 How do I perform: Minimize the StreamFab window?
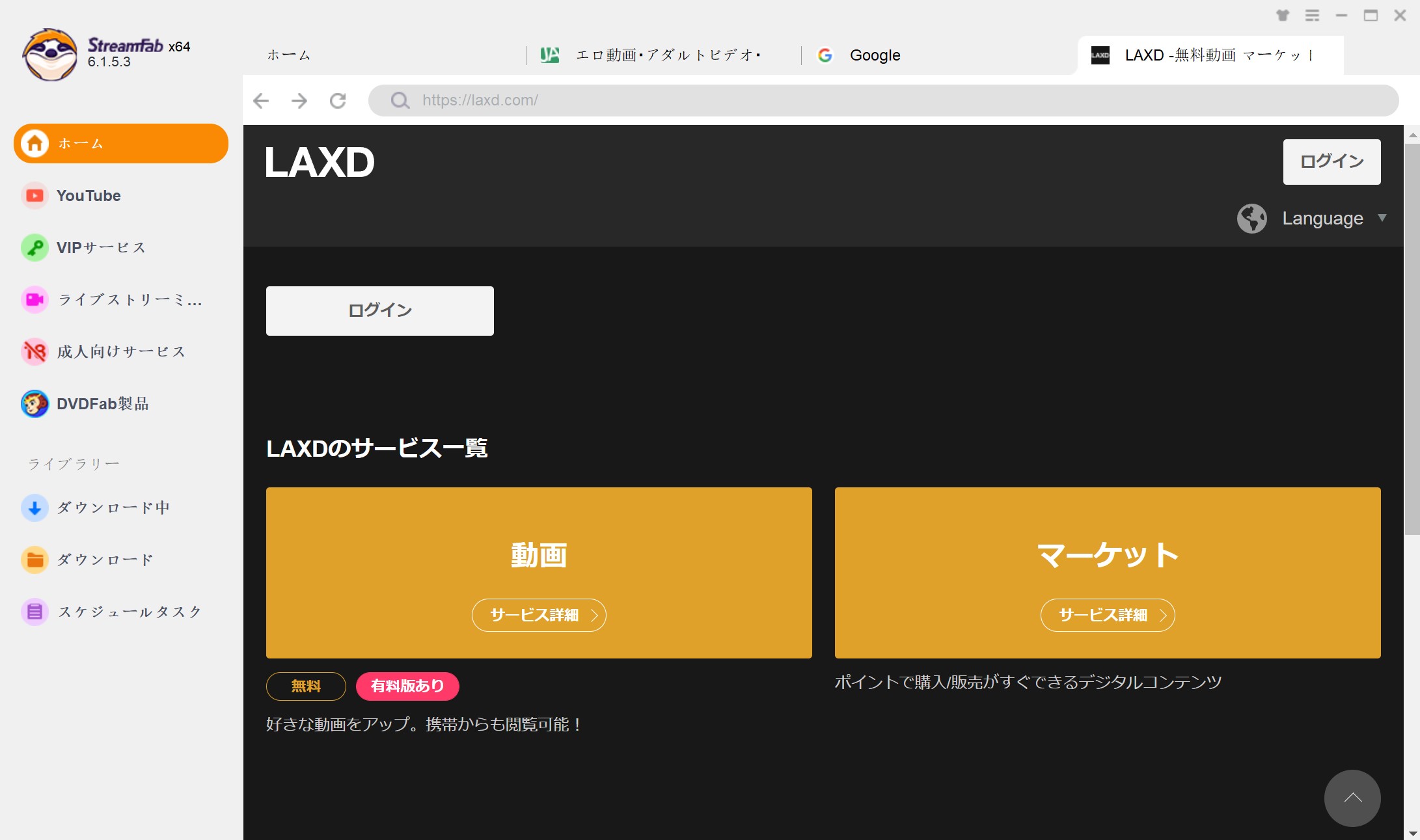(1341, 16)
